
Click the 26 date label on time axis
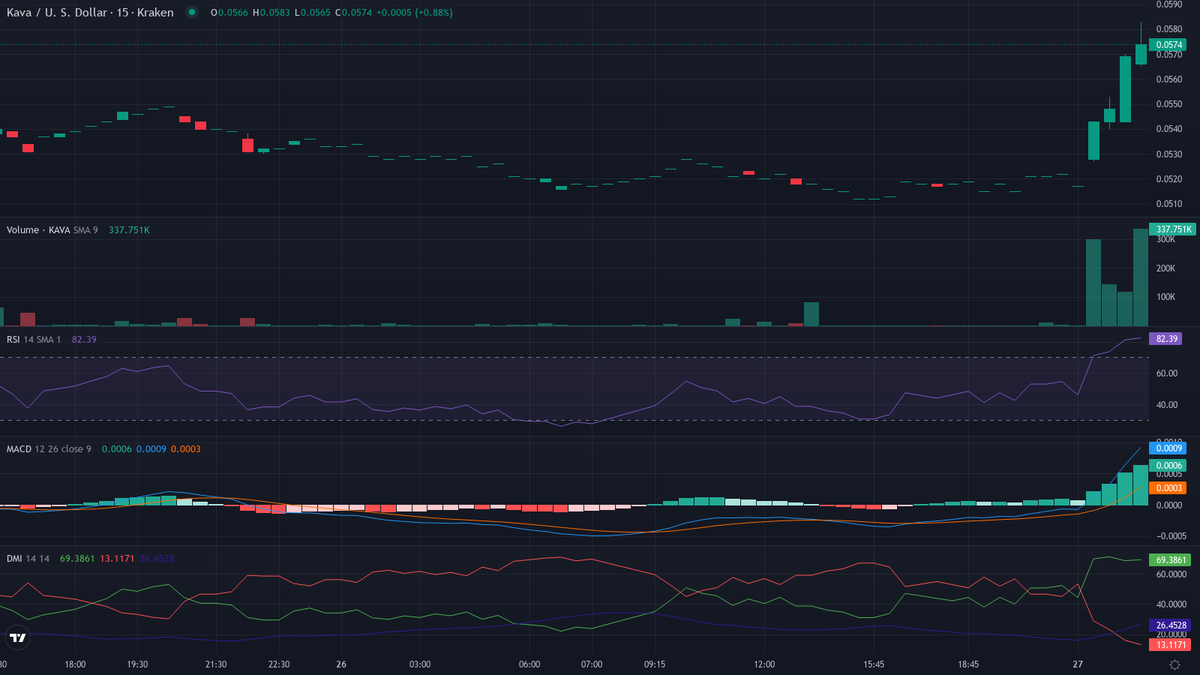click(x=341, y=664)
